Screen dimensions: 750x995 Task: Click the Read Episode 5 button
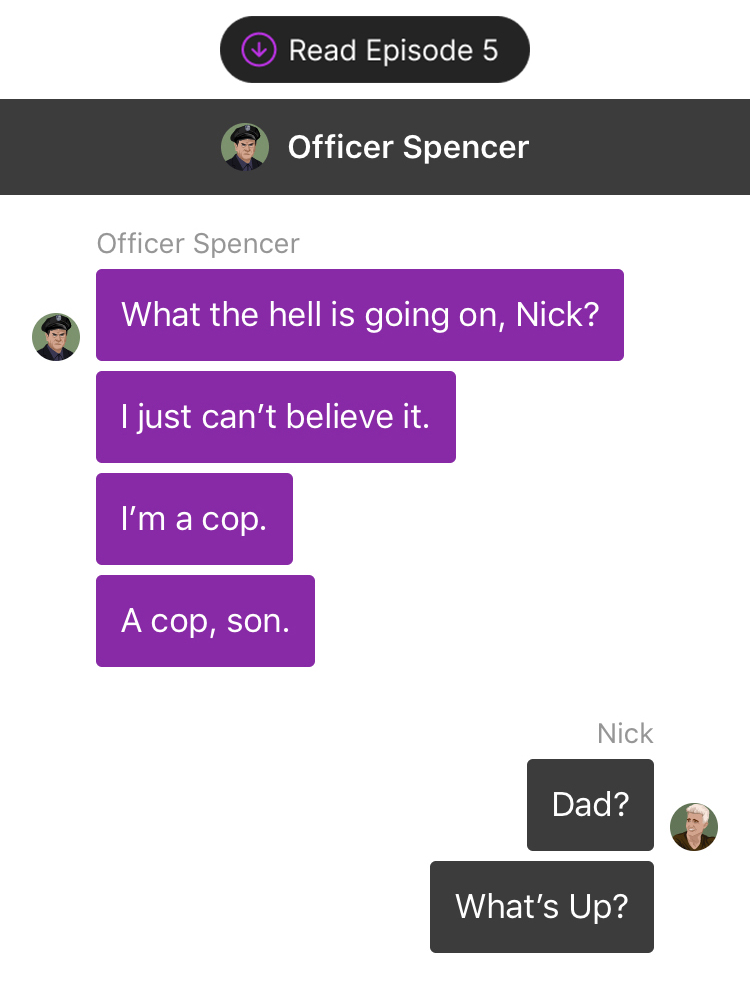374,49
